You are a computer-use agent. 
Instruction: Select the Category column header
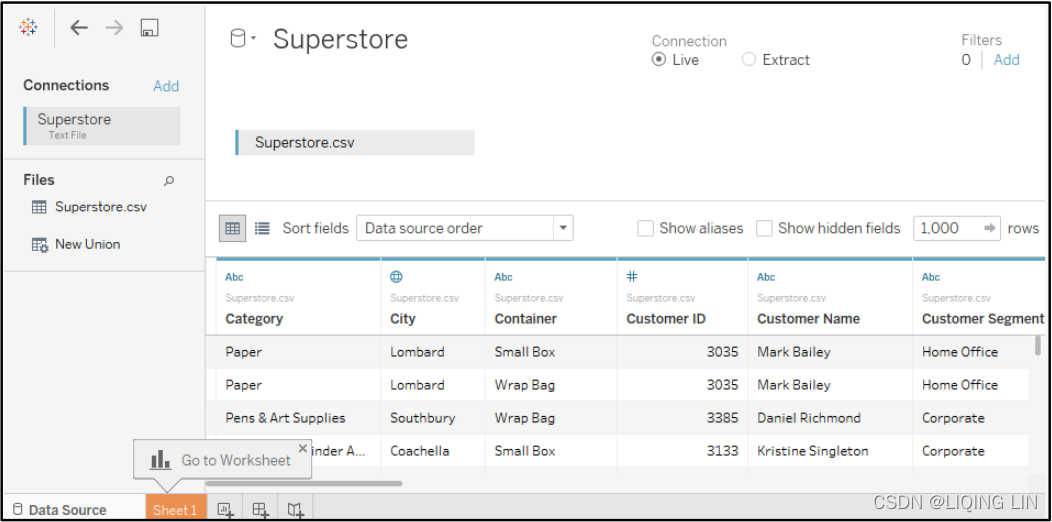pos(254,319)
